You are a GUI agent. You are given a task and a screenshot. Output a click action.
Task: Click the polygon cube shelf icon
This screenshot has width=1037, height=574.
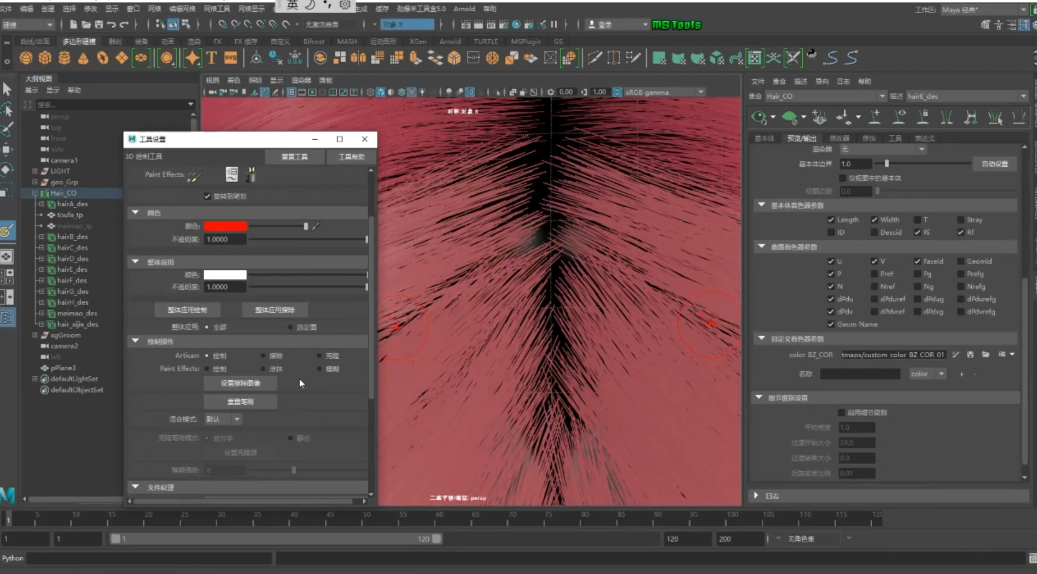coord(45,58)
